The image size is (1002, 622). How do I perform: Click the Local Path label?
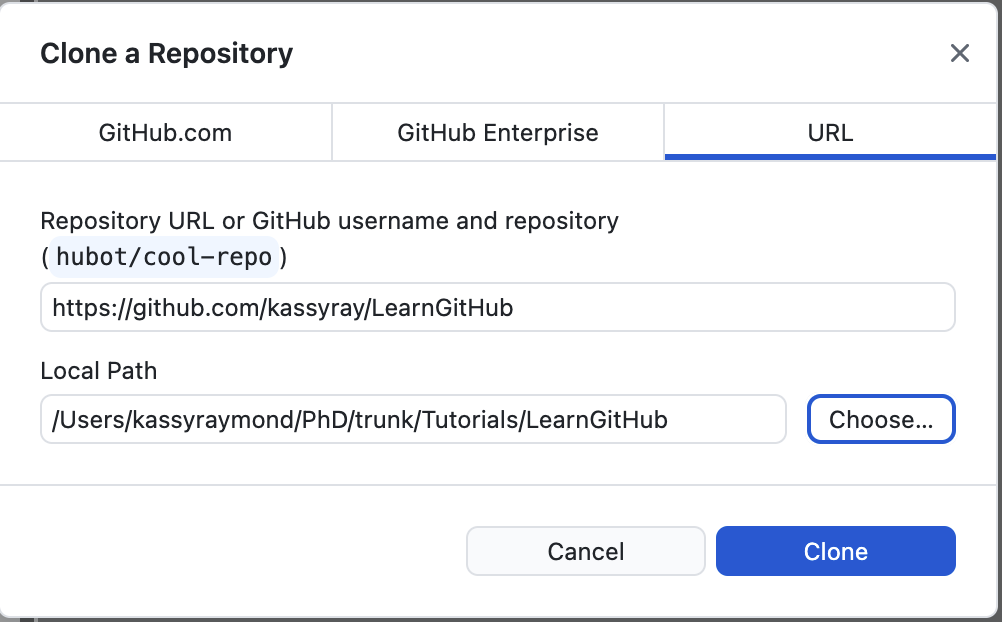98,371
